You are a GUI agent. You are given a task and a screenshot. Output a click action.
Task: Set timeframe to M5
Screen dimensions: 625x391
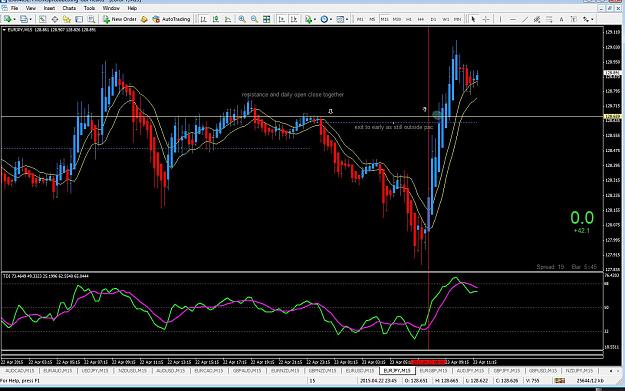click(372, 19)
